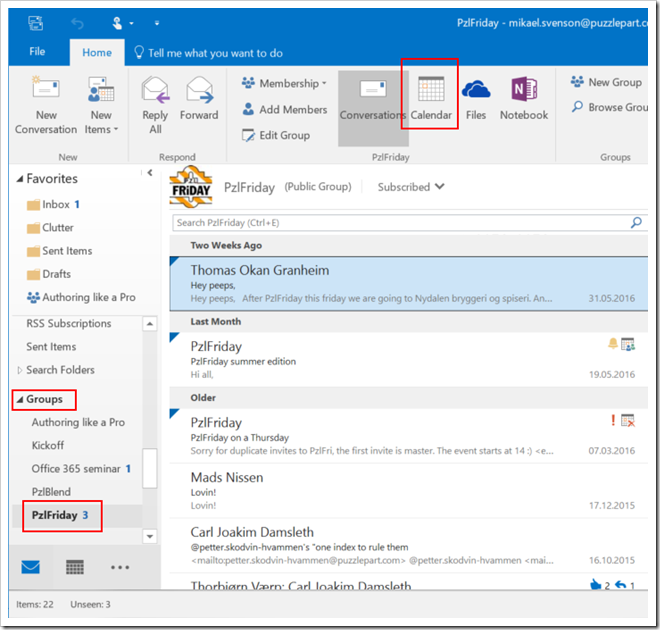Open the New Items menu

coord(101,105)
